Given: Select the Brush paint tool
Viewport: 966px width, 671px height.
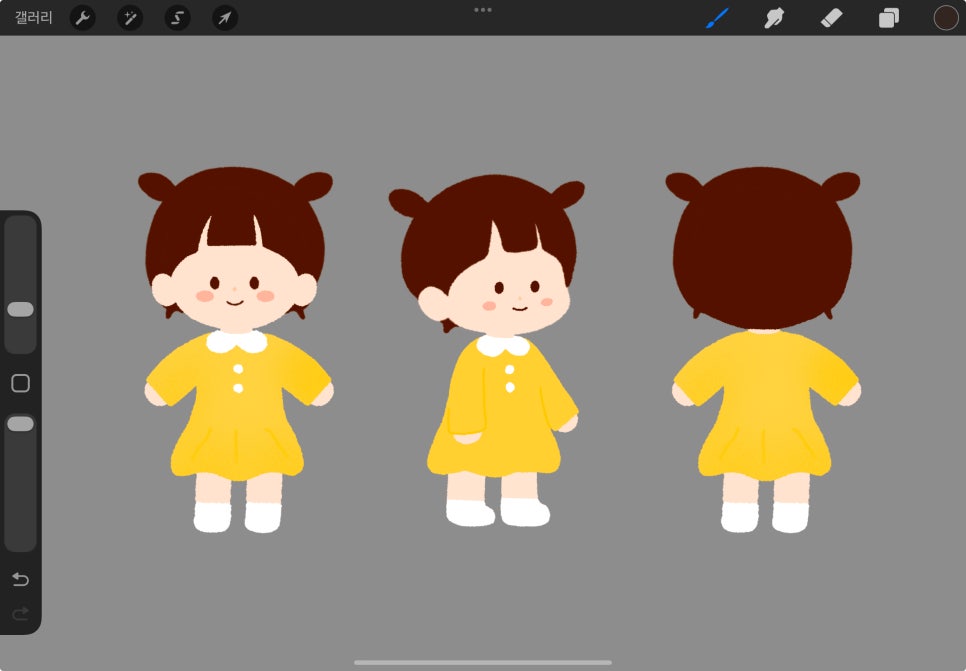Looking at the screenshot, I should tap(717, 18).
